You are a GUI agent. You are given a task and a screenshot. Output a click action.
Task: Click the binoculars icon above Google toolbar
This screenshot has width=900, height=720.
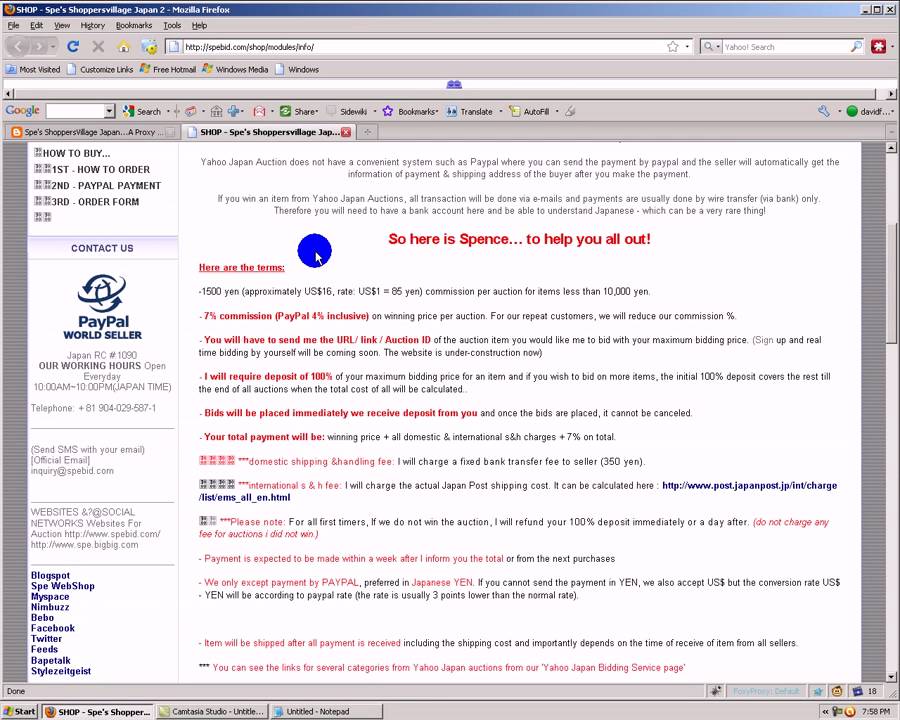(454, 84)
